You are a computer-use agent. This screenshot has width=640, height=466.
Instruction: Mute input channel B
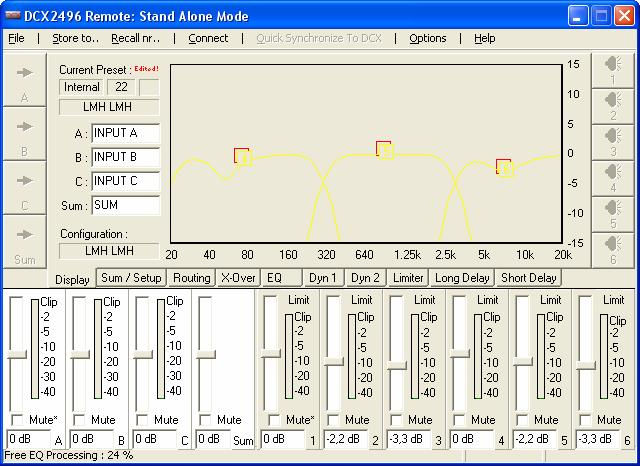click(x=79, y=419)
